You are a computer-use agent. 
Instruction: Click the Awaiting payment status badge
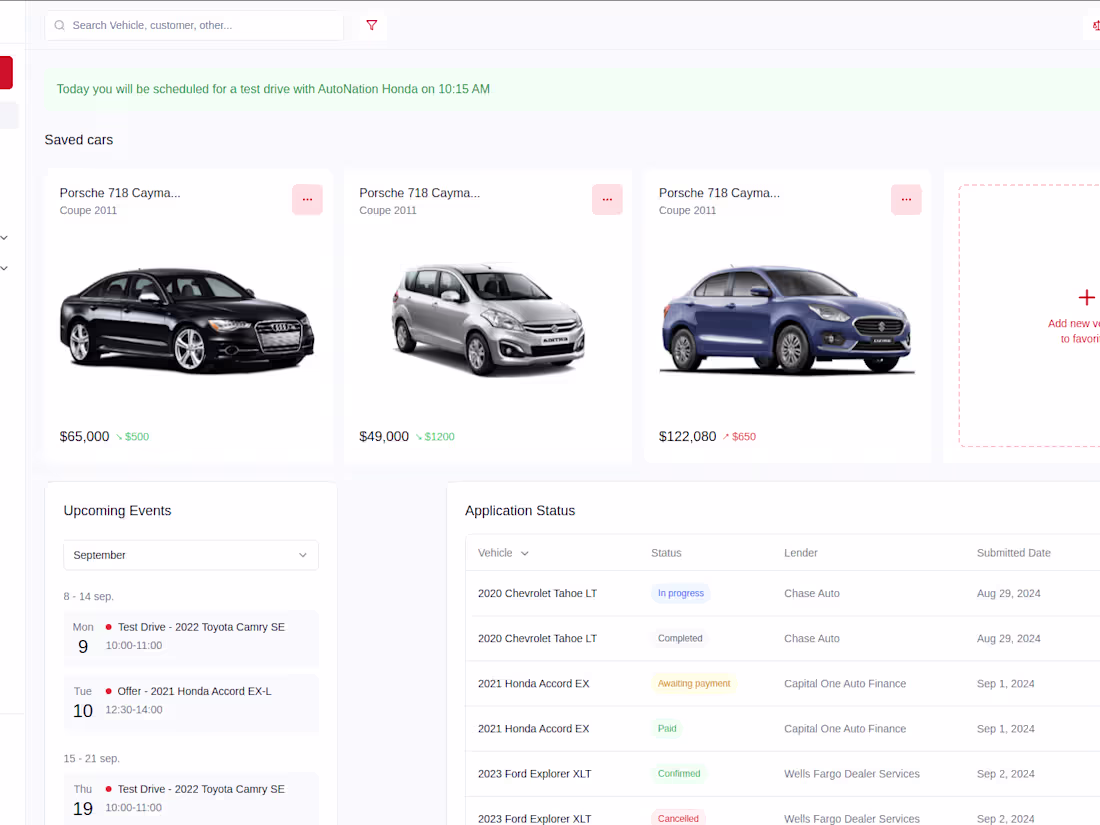(x=694, y=683)
